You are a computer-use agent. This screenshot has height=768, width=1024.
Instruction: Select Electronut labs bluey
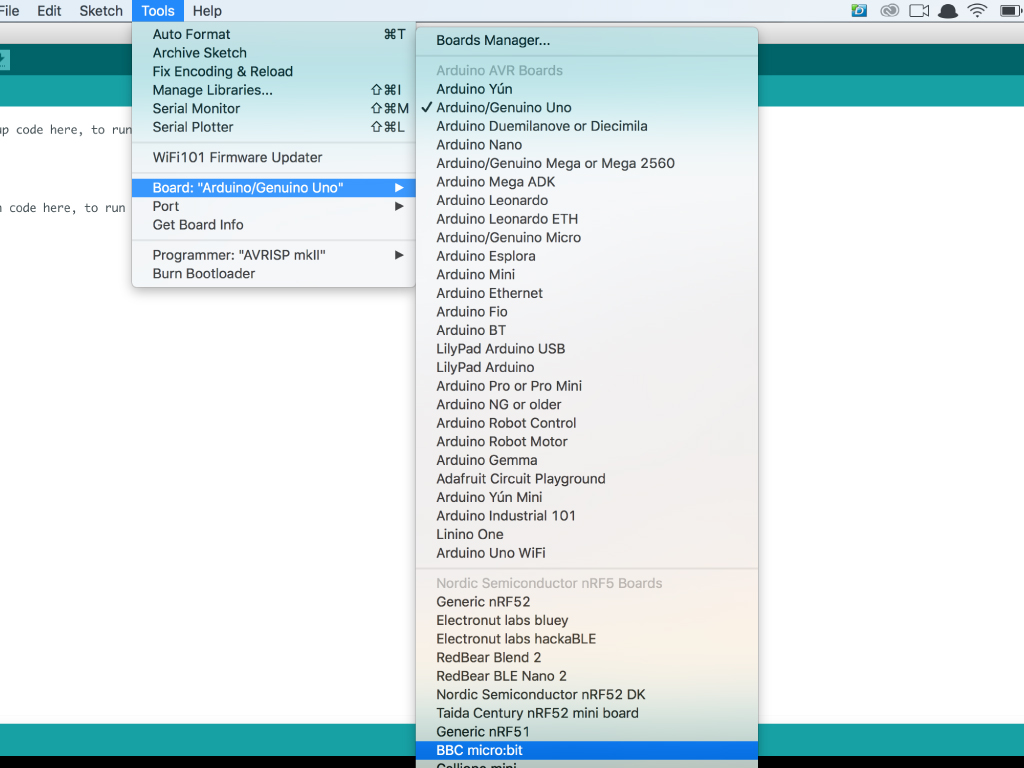tap(586, 620)
